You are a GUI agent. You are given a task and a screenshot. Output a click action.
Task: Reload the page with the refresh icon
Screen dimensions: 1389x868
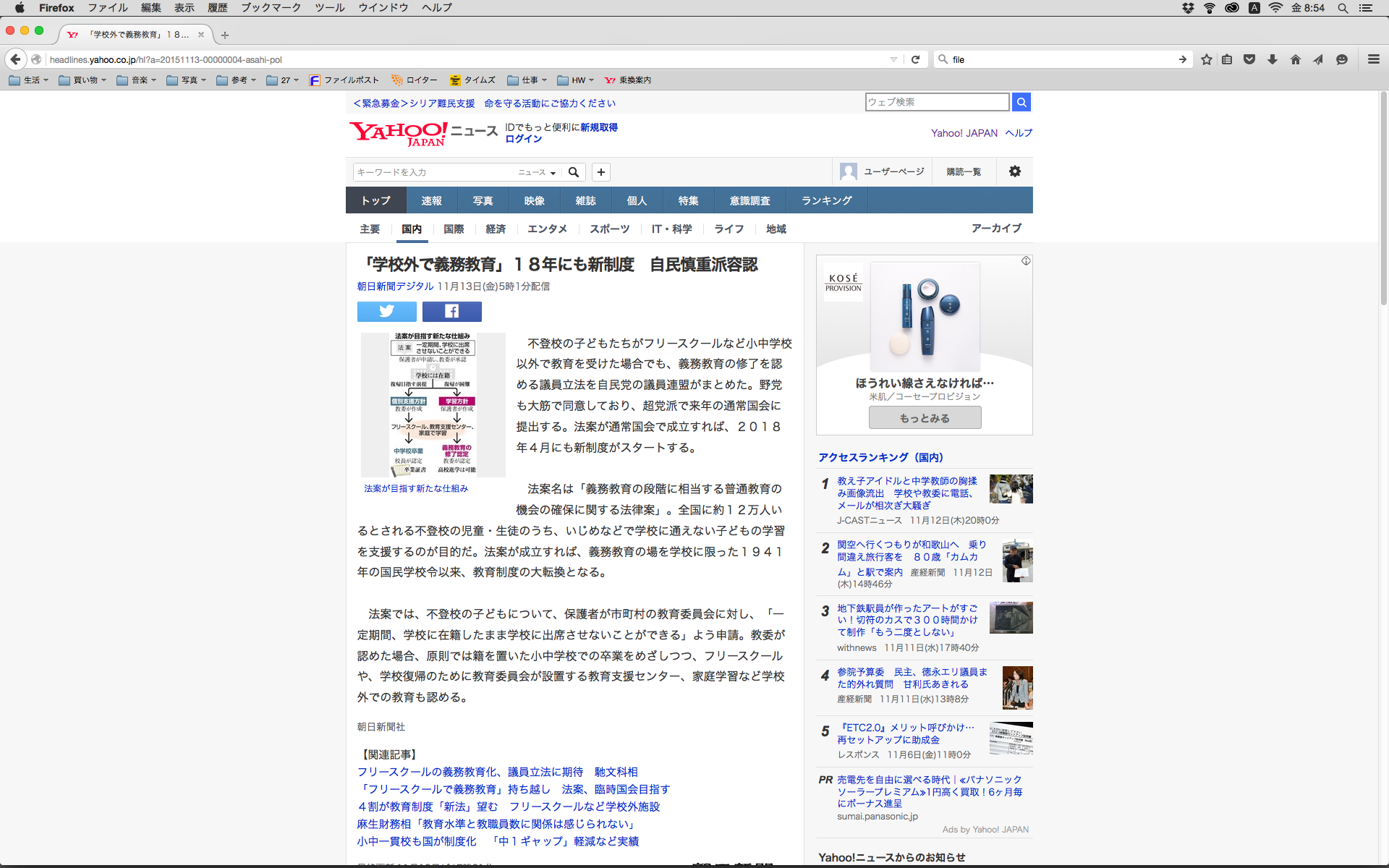click(915, 59)
